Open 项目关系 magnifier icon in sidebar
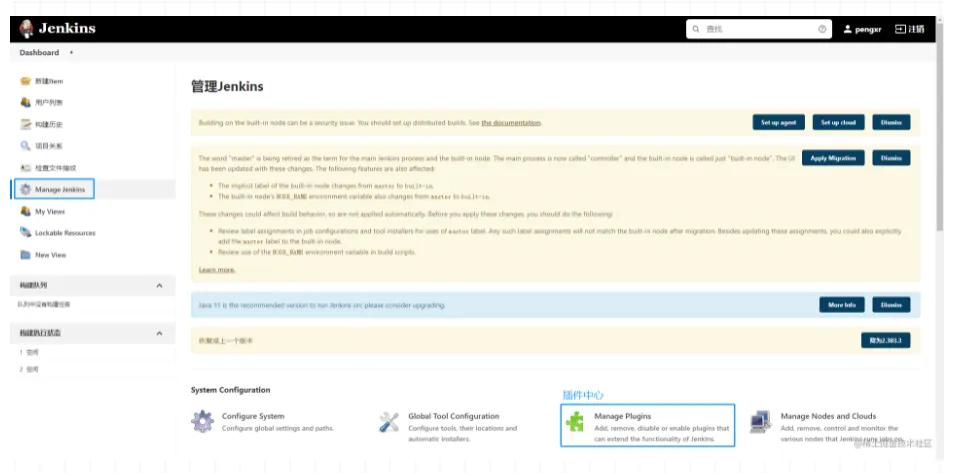This screenshot has width=954, height=473. (25, 146)
